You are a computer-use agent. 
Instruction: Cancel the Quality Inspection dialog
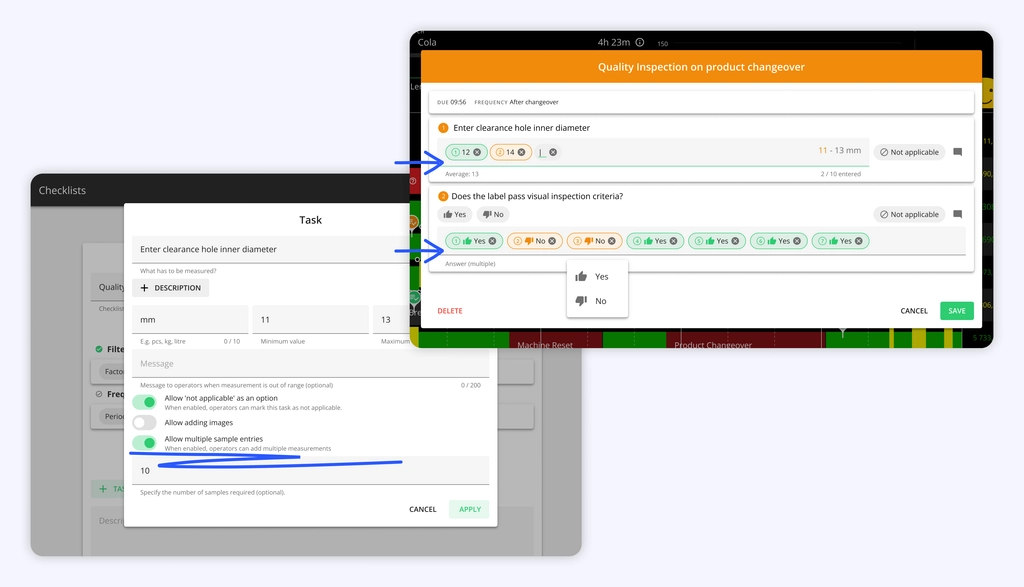[914, 311]
